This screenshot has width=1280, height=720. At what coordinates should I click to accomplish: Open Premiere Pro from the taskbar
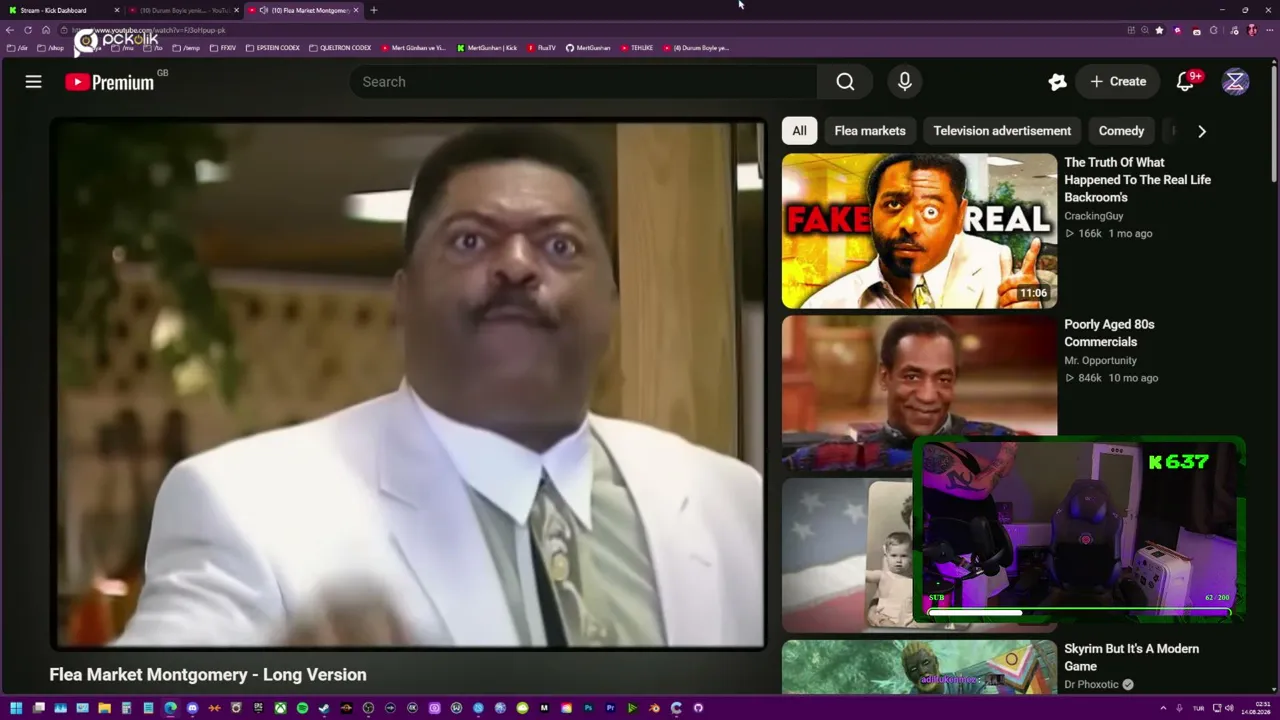[610, 708]
